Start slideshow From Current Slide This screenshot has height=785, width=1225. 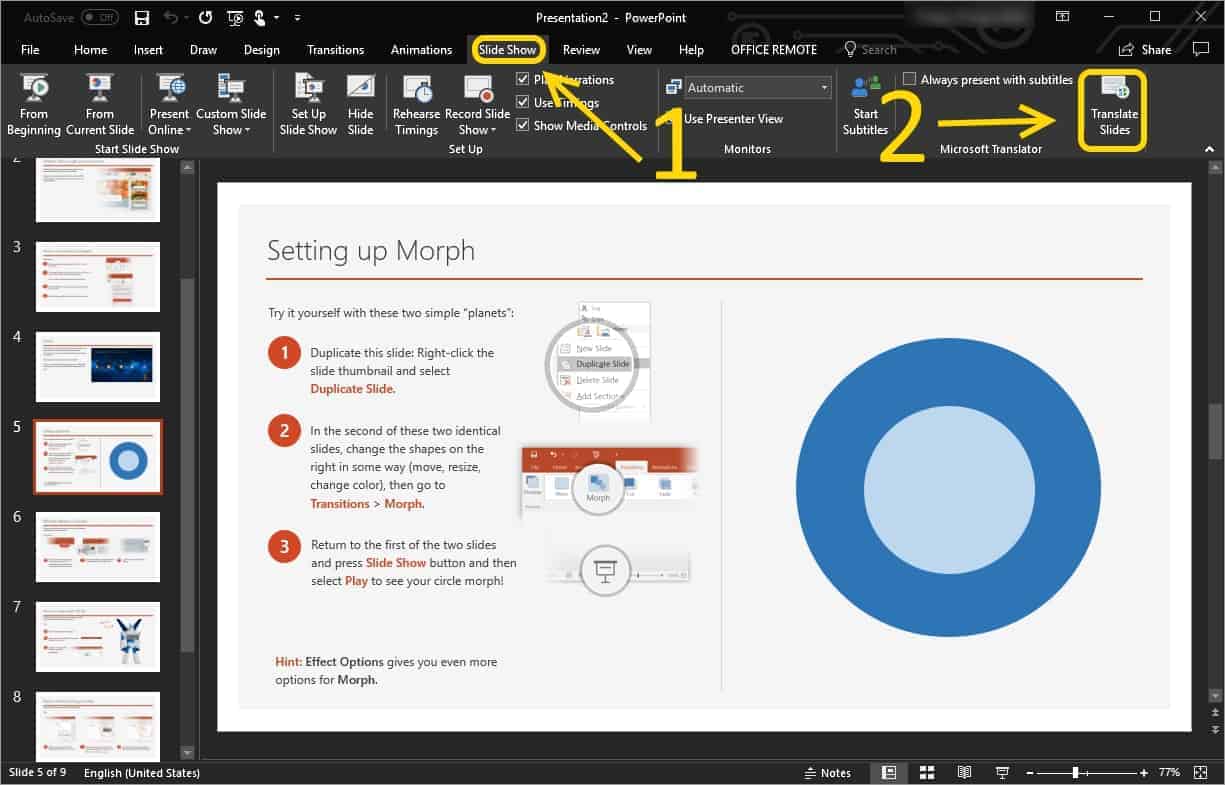(100, 104)
